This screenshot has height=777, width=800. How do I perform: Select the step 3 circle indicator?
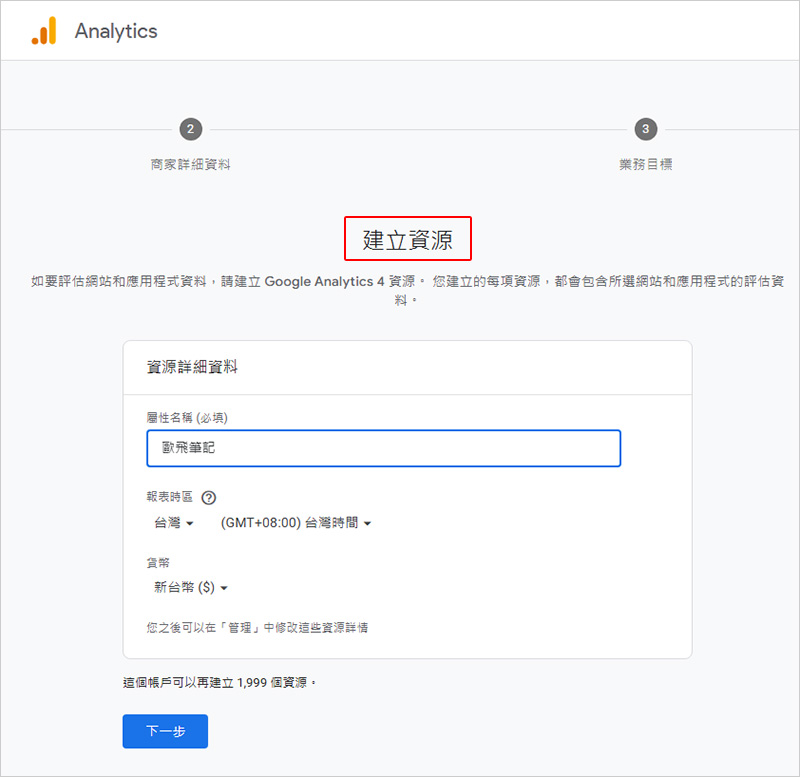coord(646,129)
